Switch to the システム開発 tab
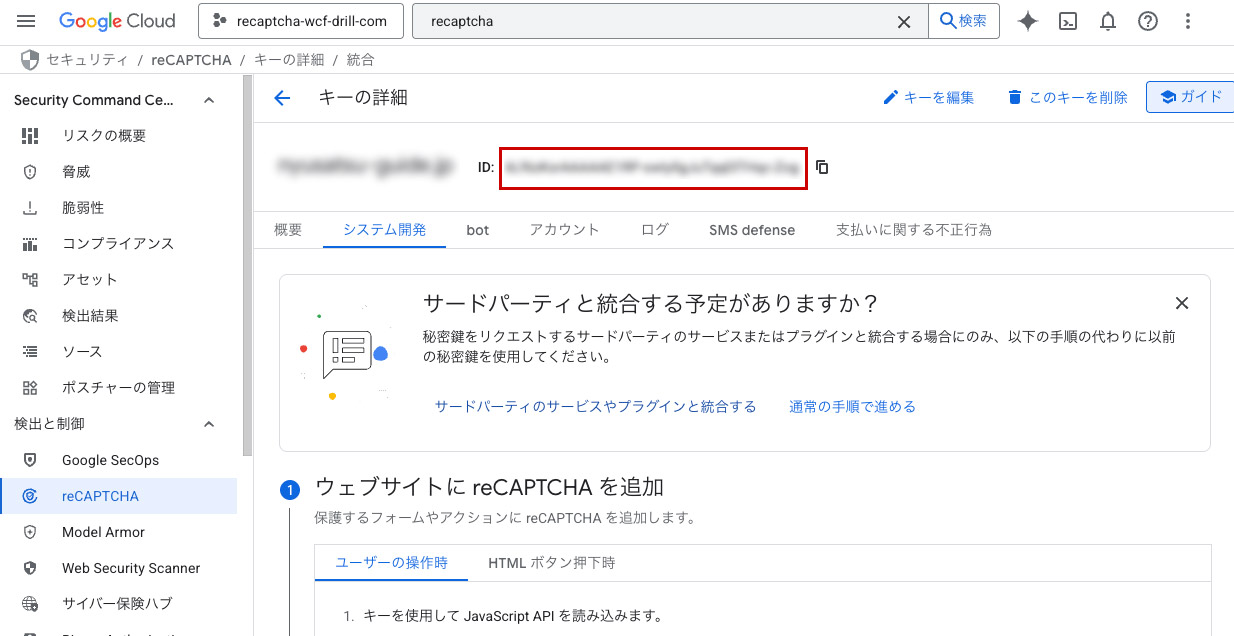Image resolution: width=1234 pixels, height=636 pixels. (384, 230)
